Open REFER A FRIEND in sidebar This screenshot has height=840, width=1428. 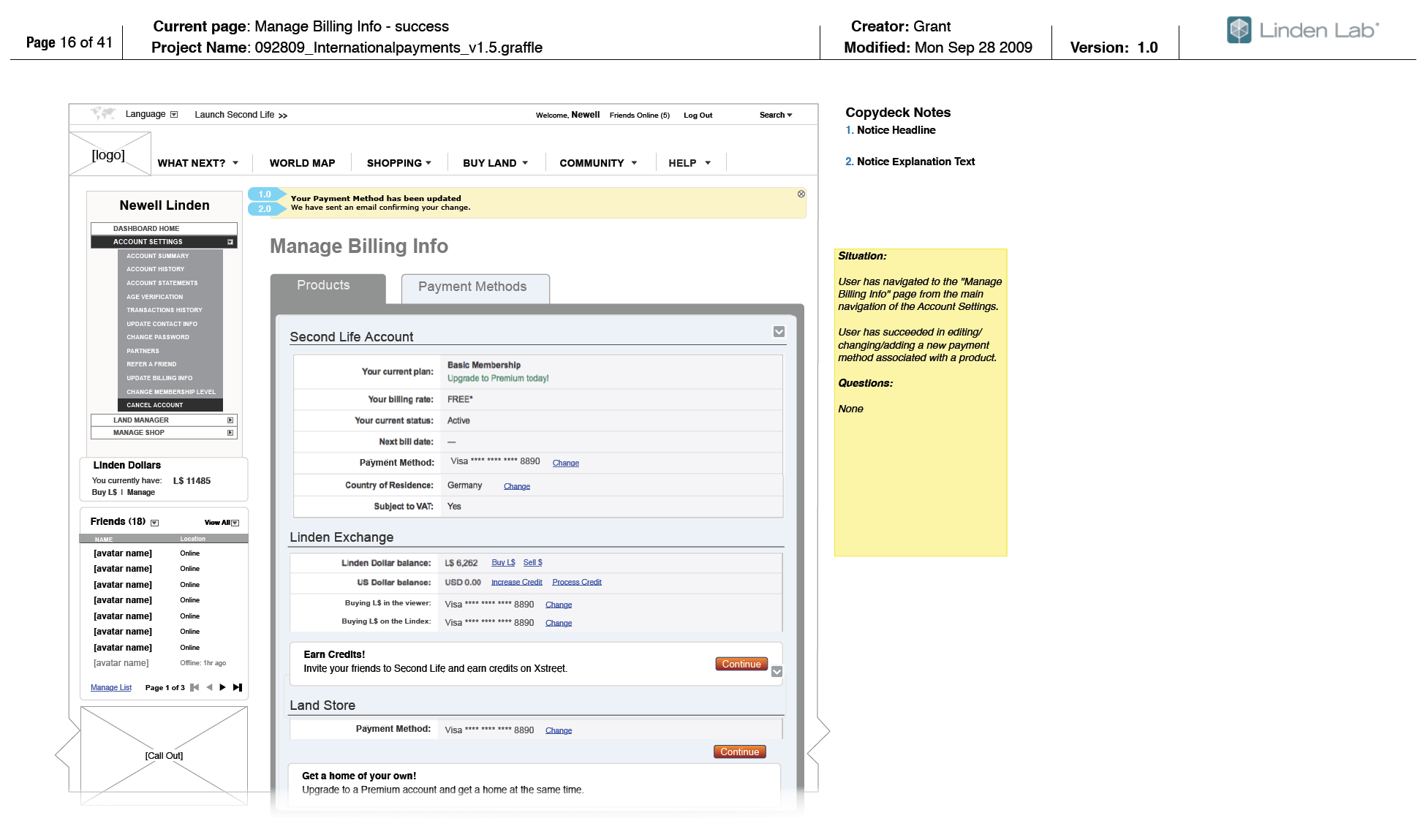[x=151, y=364]
